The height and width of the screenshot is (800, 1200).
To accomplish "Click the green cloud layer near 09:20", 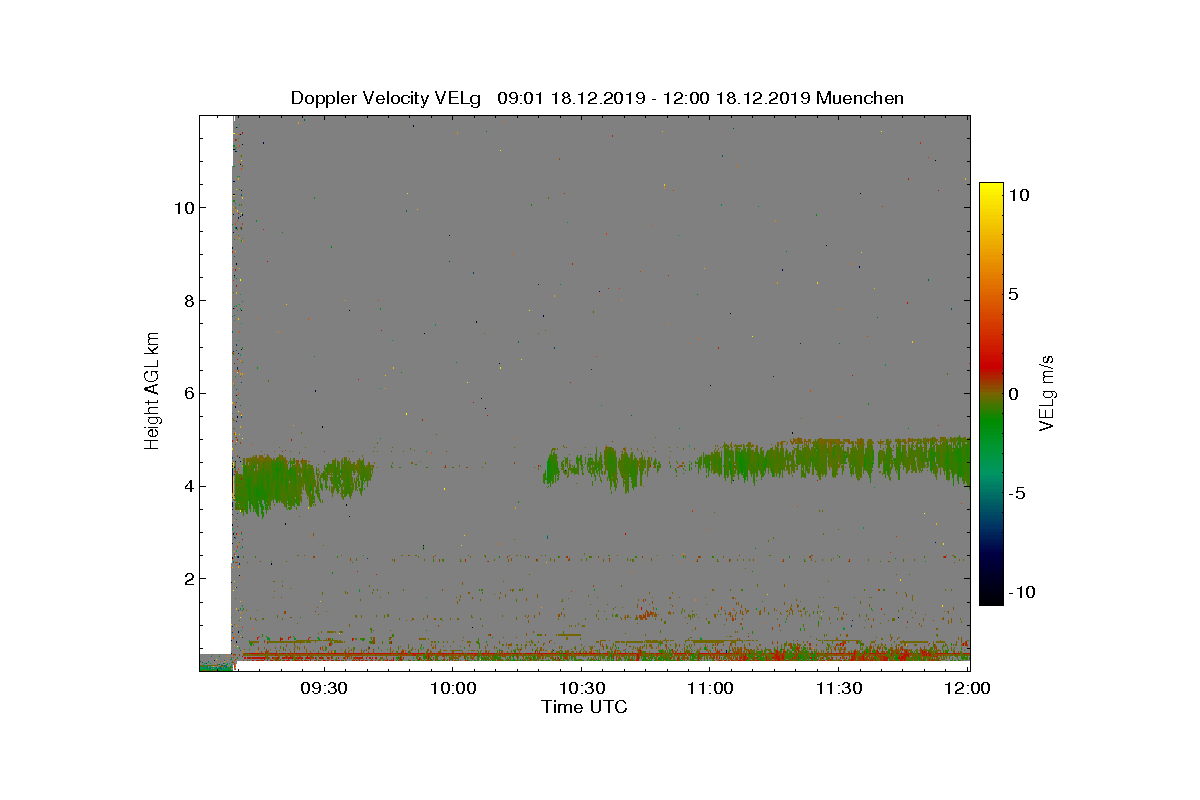I will [x=275, y=483].
